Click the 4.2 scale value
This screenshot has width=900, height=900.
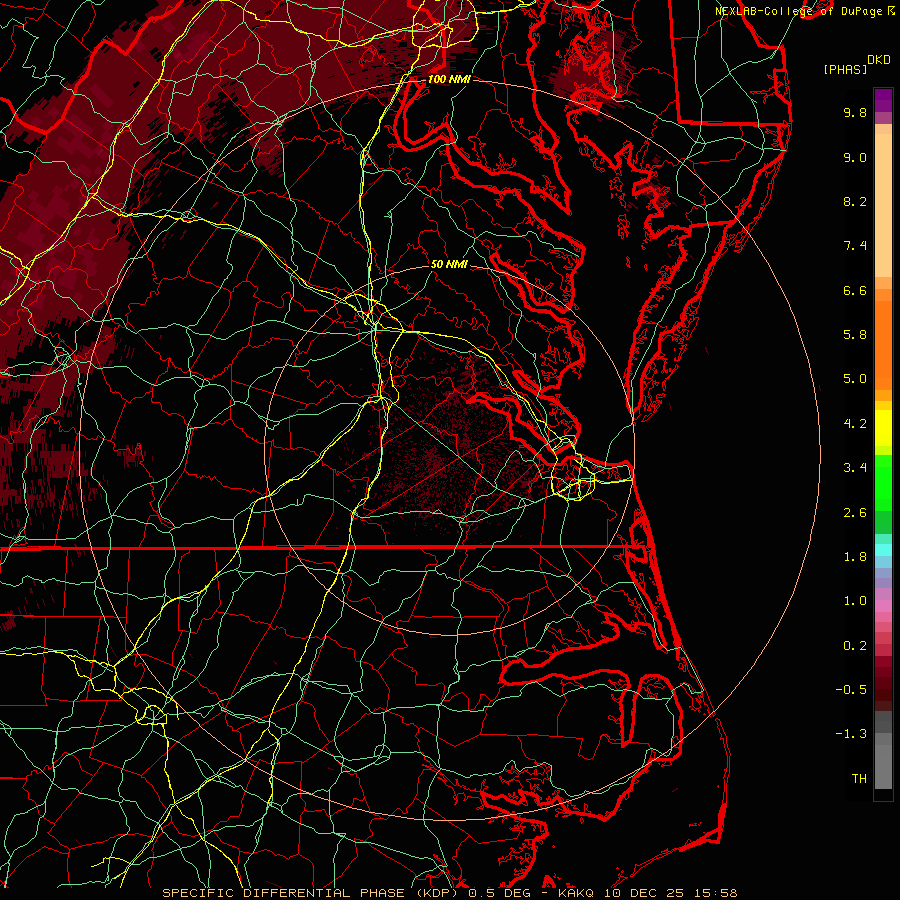click(855, 424)
